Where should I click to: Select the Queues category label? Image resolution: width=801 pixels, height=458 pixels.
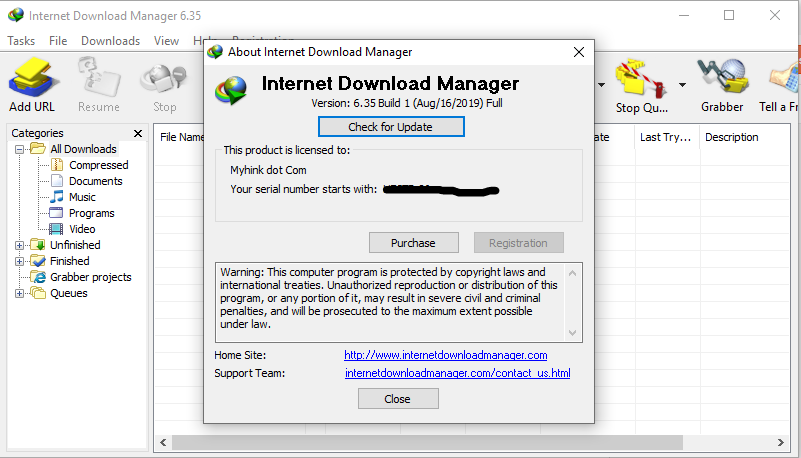tap(68, 294)
